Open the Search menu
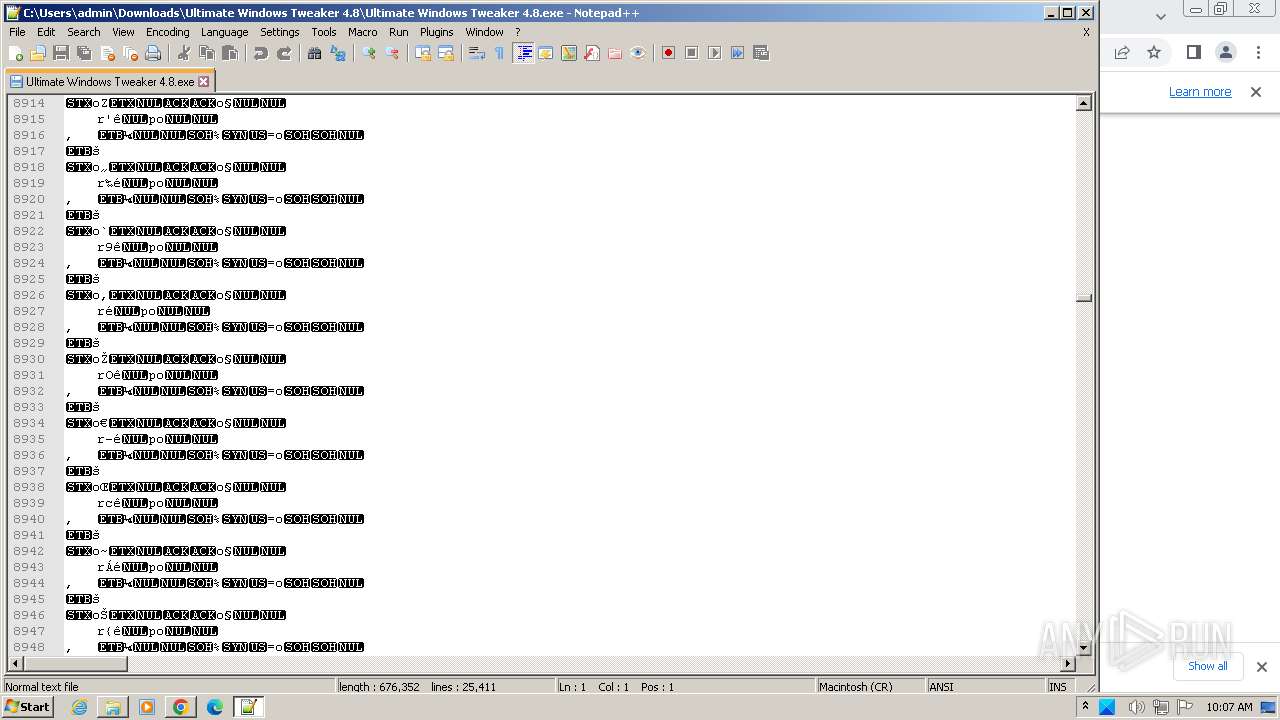 [x=84, y=32]
